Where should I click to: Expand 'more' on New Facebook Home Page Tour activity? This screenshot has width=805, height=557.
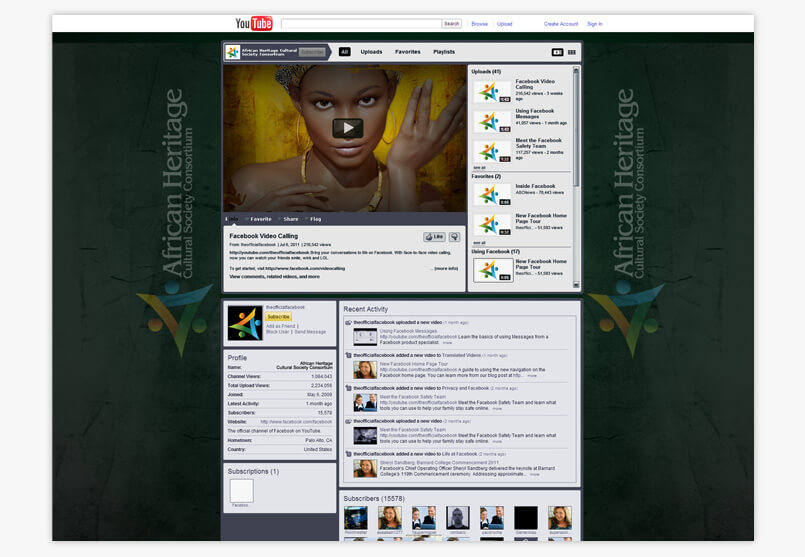(x=532, y=376)
